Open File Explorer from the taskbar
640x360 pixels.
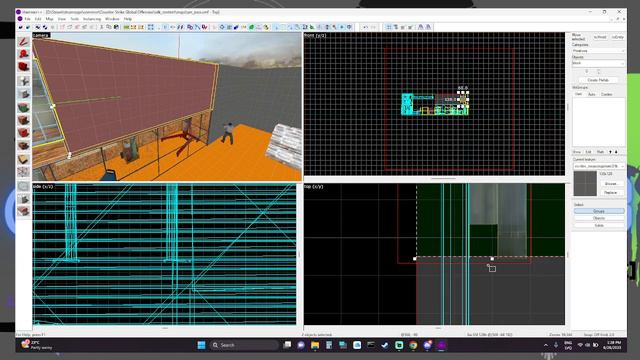[315, 345]
